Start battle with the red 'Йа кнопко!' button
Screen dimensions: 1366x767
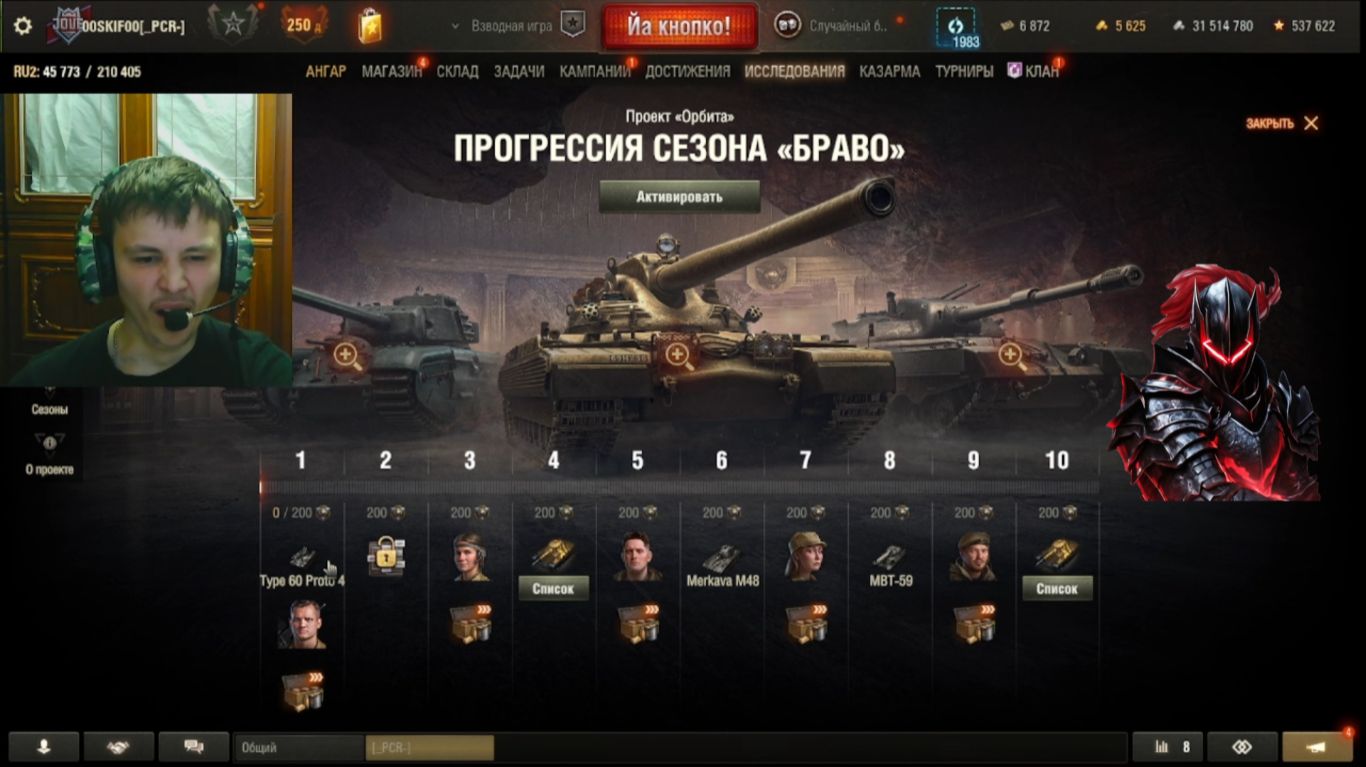coord(679,26)
